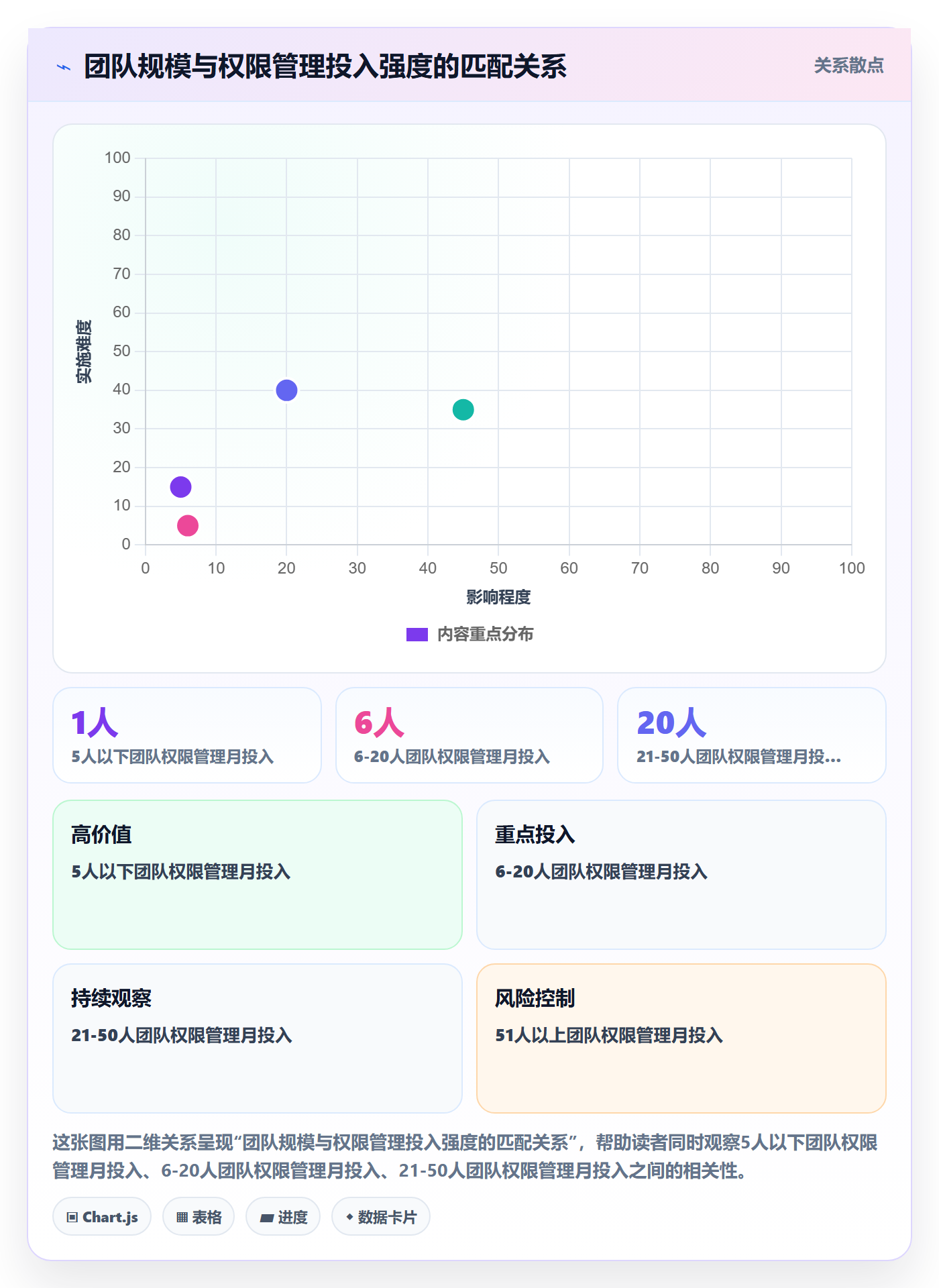This screenshot has height=1288, width=939.
Task: Click the 数据卡片 tag
Action: tap(381, 1217)
